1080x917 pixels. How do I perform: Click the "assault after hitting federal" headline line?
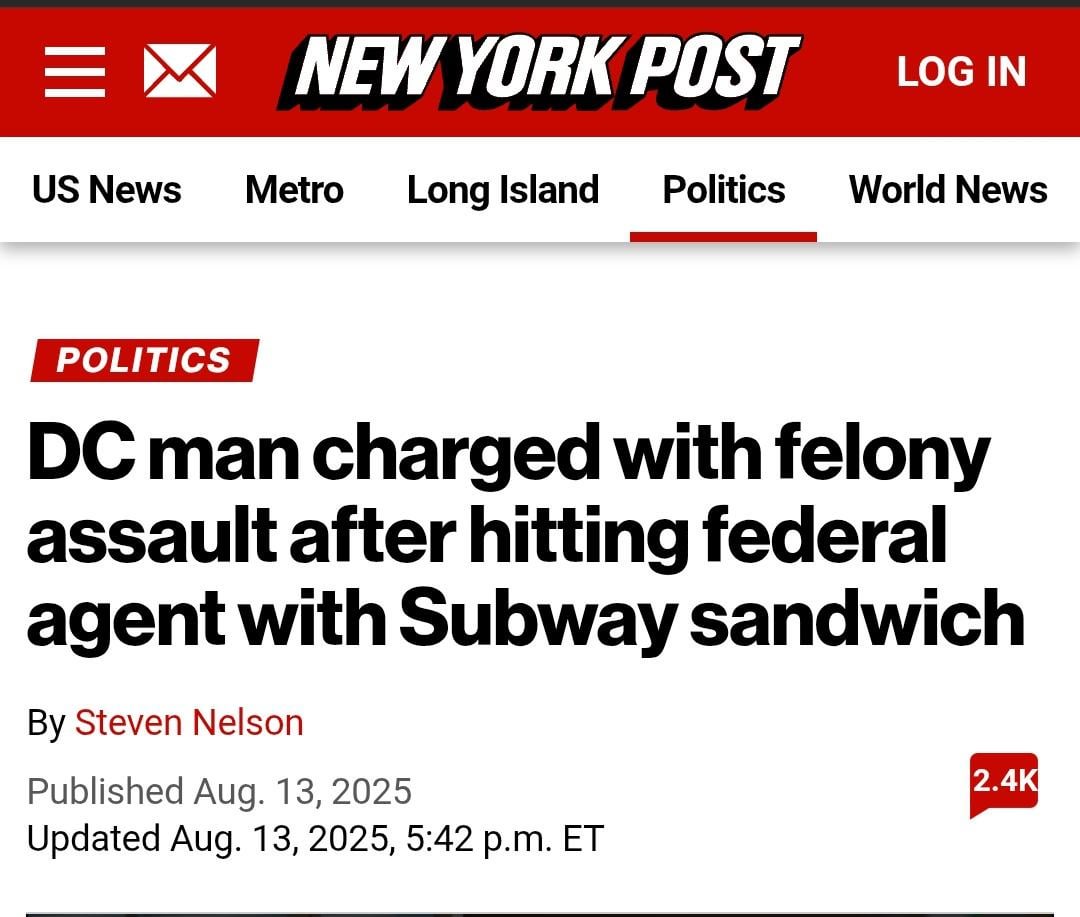487,536
